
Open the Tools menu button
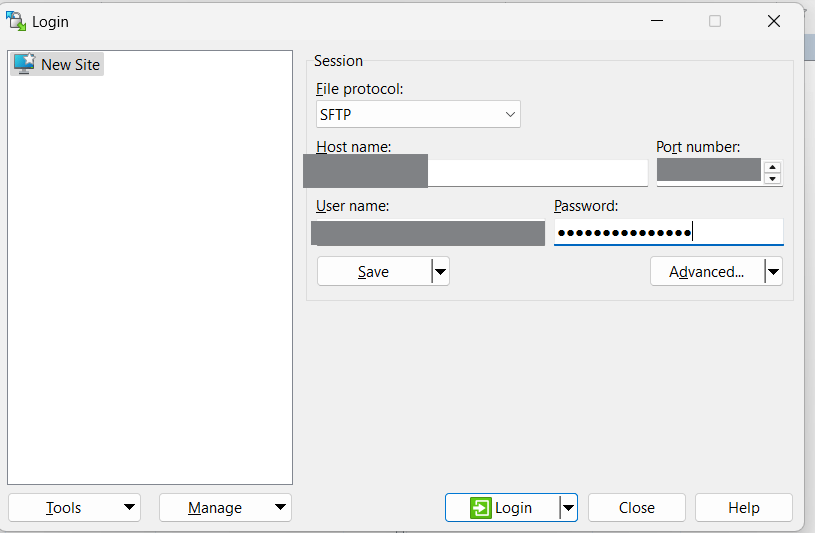tap(74, 508)
